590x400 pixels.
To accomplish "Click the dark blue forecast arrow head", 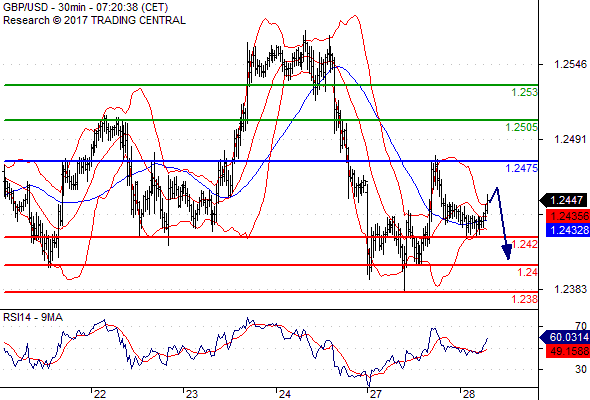I will 507,251.
